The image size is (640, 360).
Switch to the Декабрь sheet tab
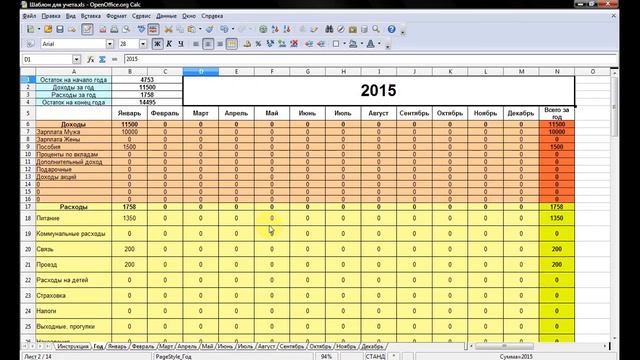point(372,346)
